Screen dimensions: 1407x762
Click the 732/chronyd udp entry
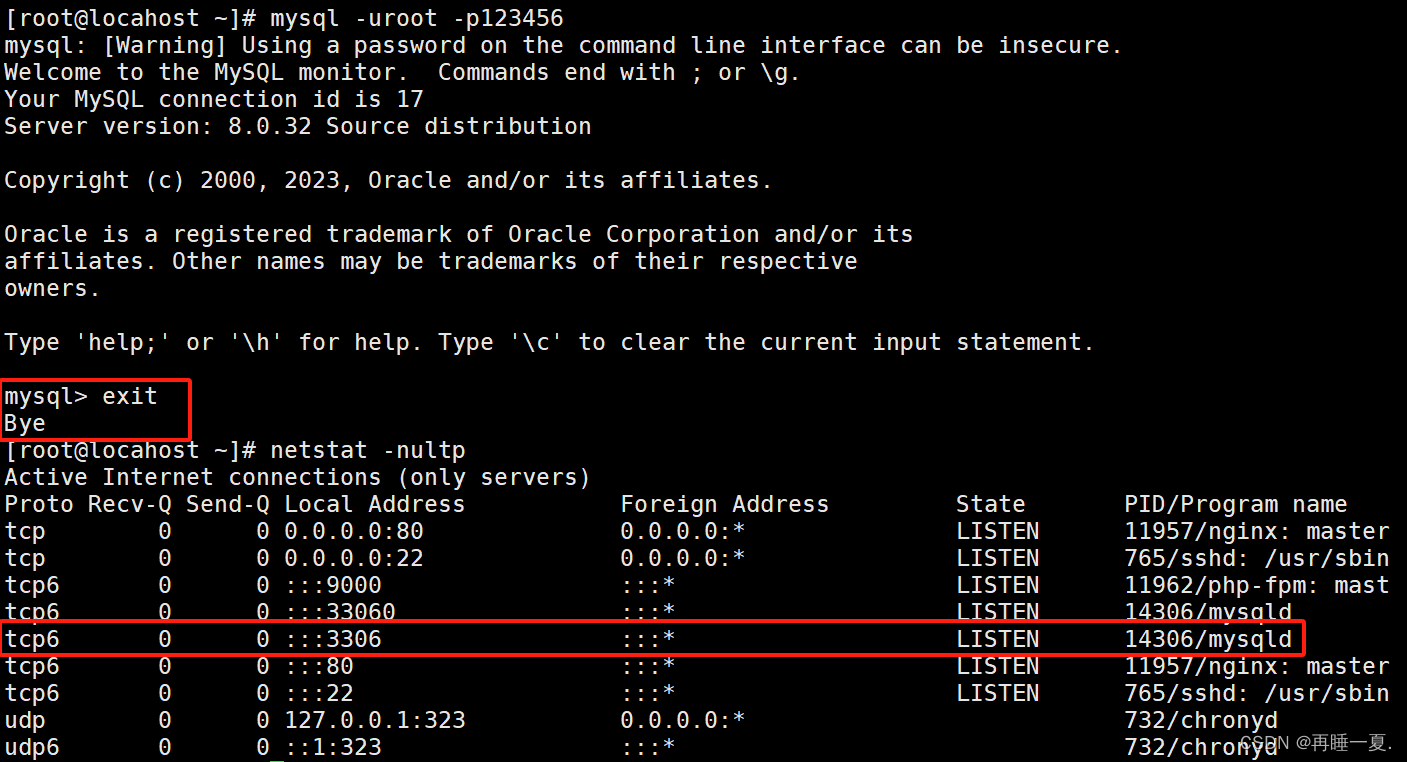[1201, 719]
